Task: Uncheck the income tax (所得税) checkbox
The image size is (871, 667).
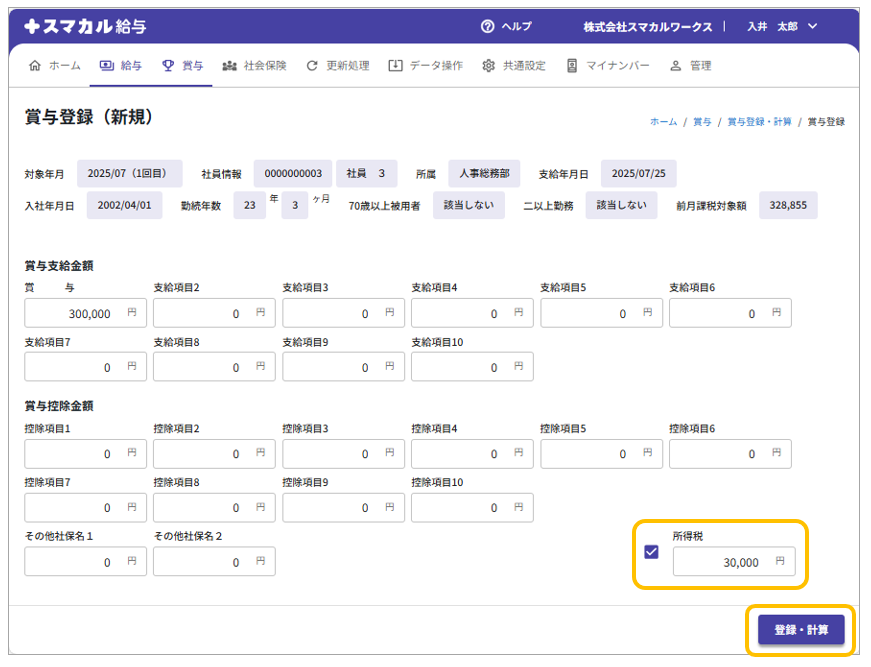Action: [x=652, y=552]
